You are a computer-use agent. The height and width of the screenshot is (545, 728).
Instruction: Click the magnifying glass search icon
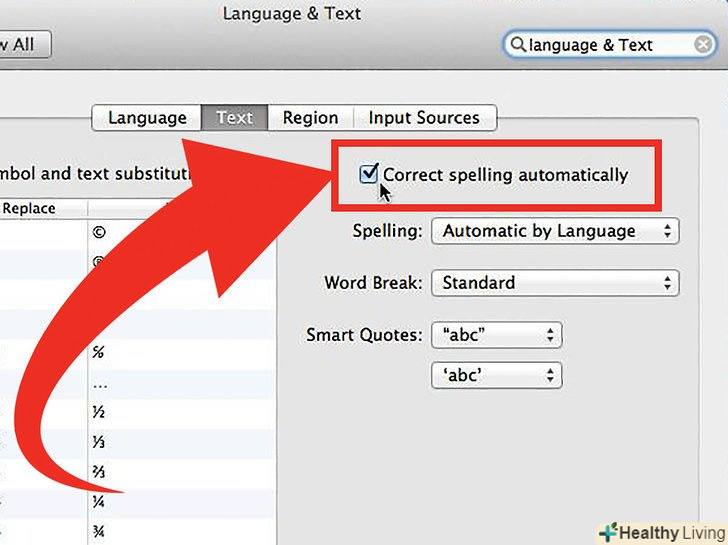tap(518, 45)
